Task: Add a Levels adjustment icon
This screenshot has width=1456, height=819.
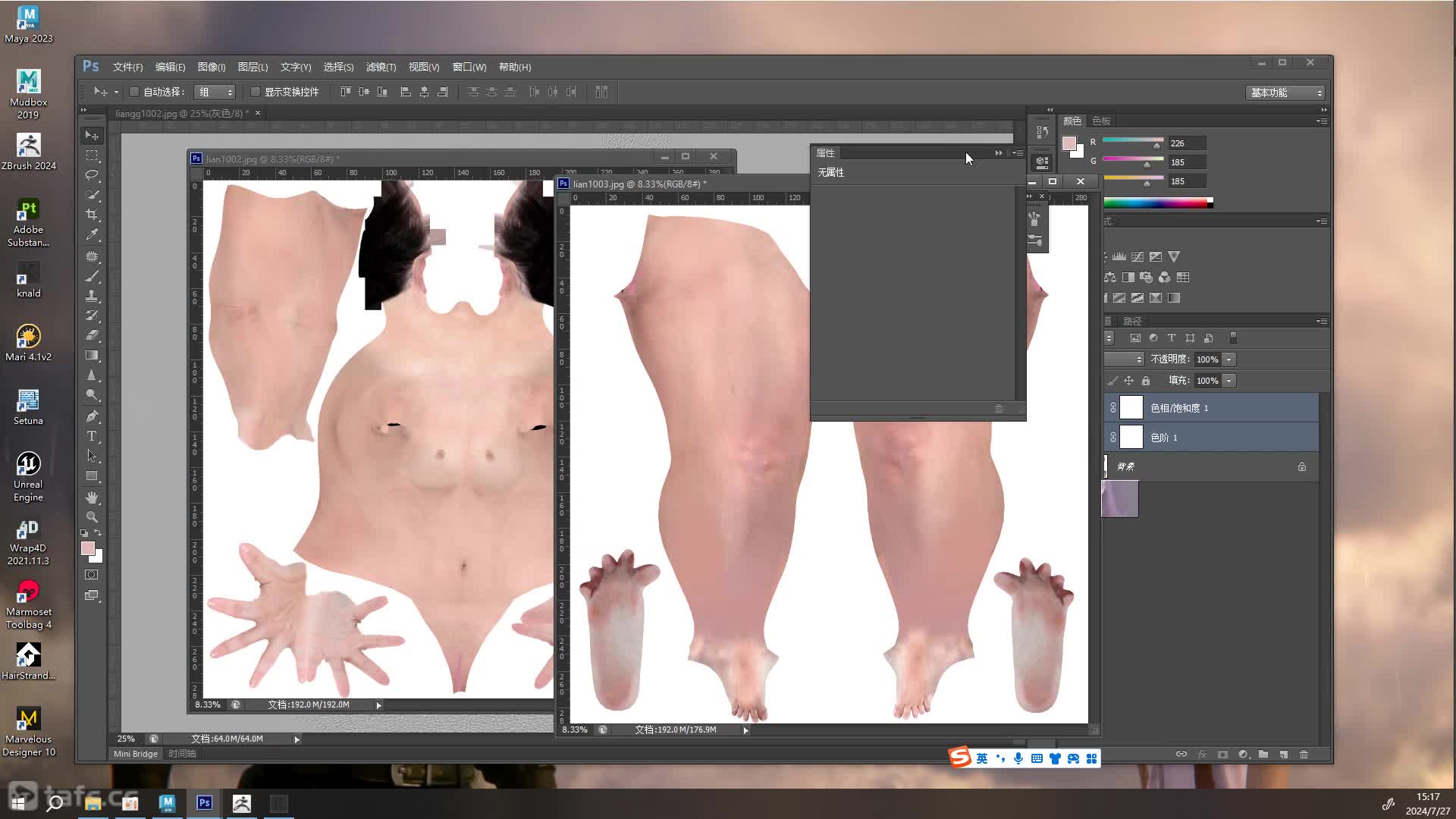Action: click(x=1119, y=257)
